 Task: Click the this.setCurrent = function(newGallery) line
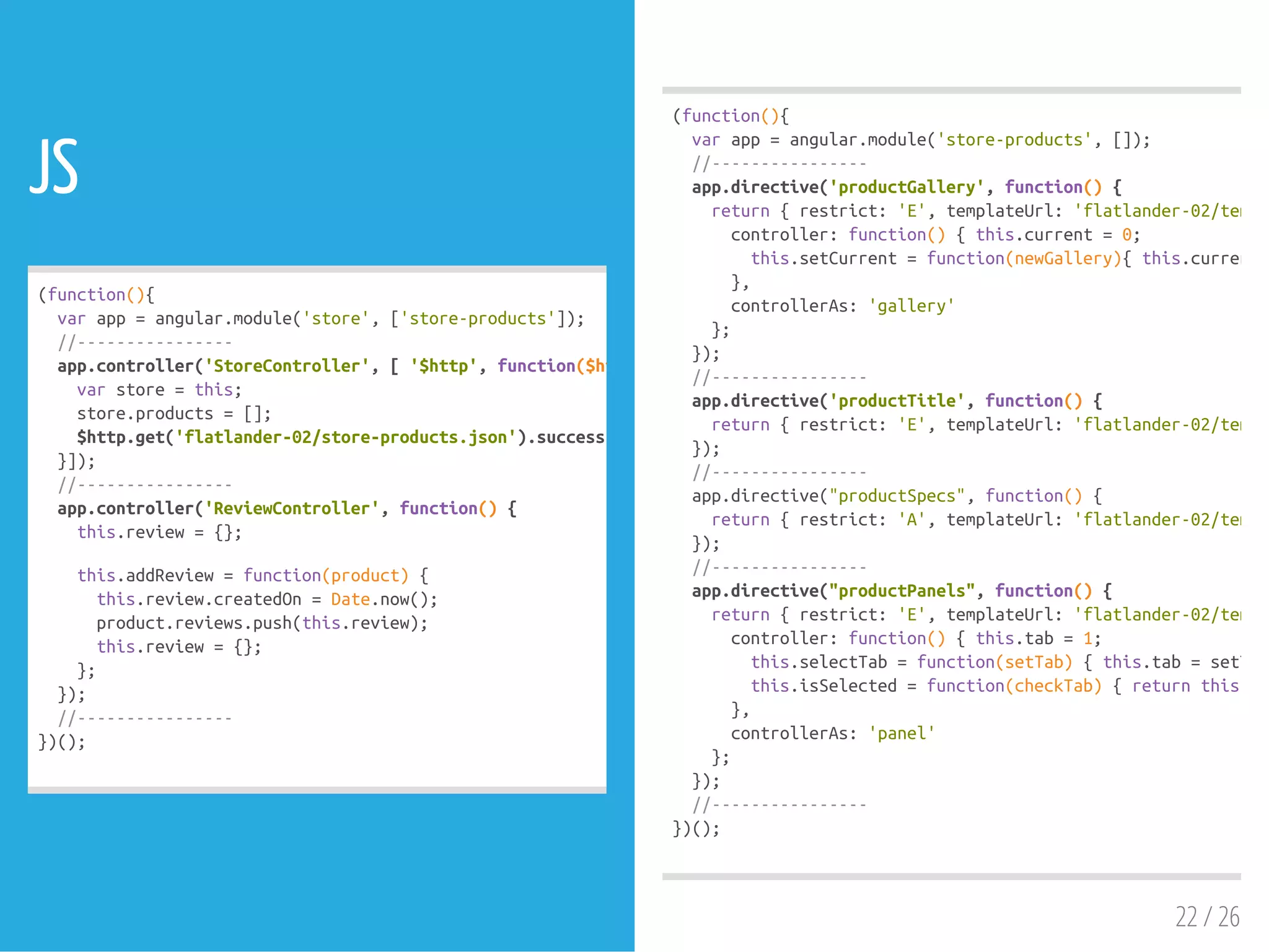[x=995, y=258]
